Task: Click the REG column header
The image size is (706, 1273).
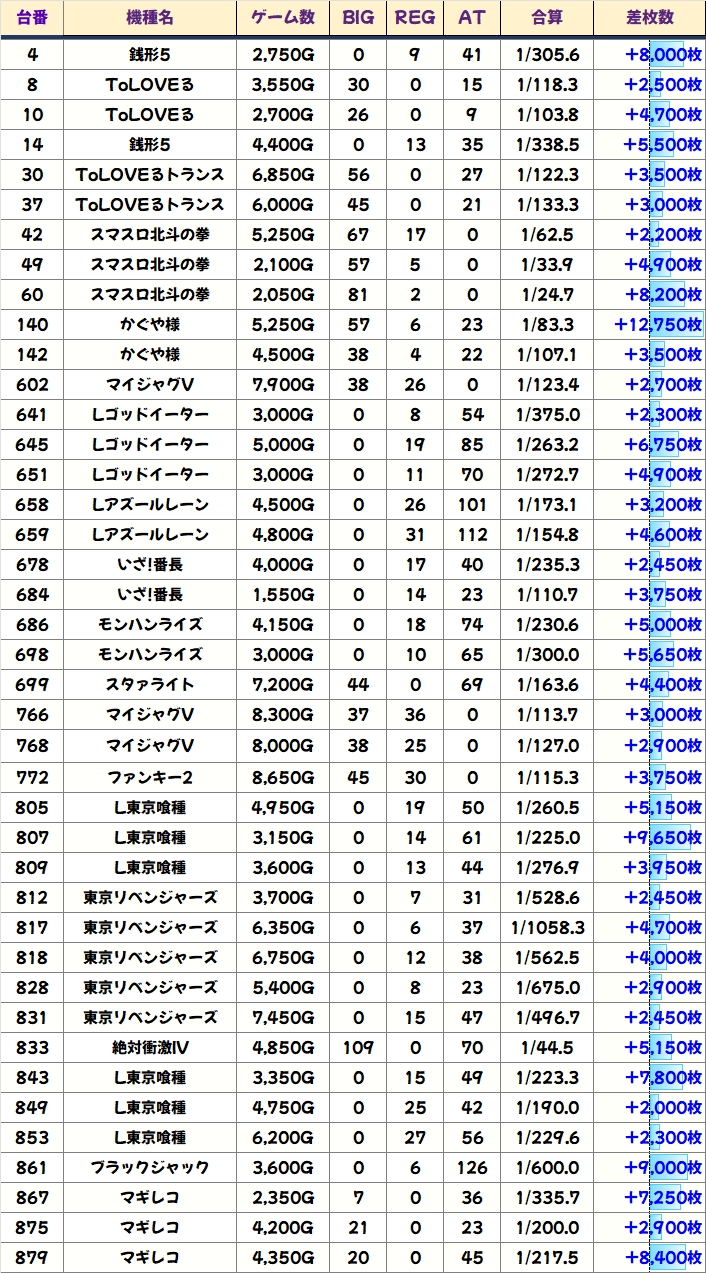Action: pos(415,18)
